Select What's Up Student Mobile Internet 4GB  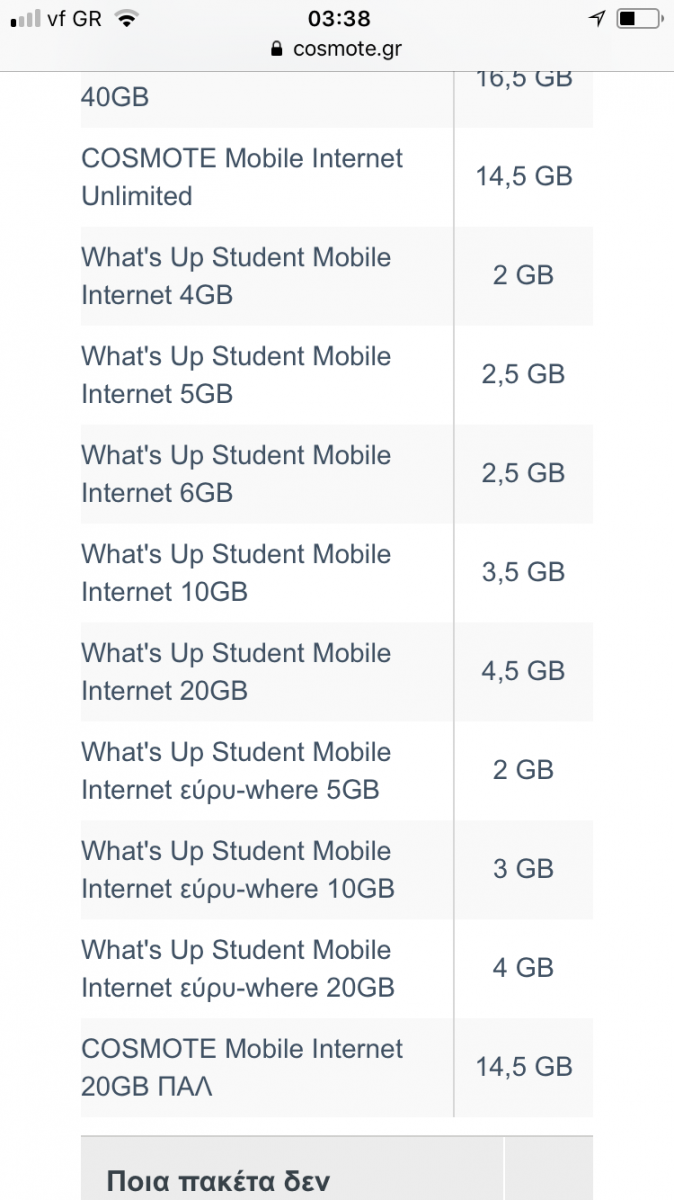(x=236, y=276)
